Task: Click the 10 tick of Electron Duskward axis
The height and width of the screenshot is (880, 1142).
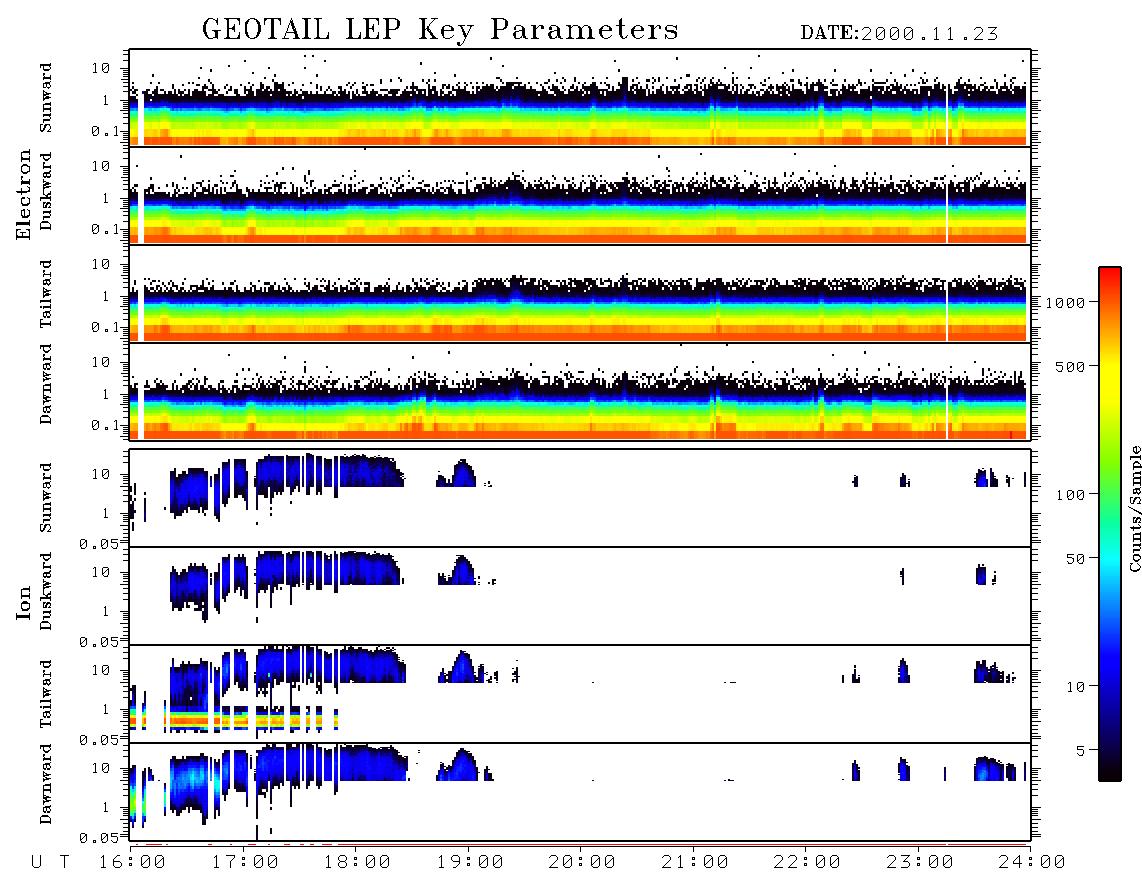Action: pyautogui.click(x=101, y=166)
